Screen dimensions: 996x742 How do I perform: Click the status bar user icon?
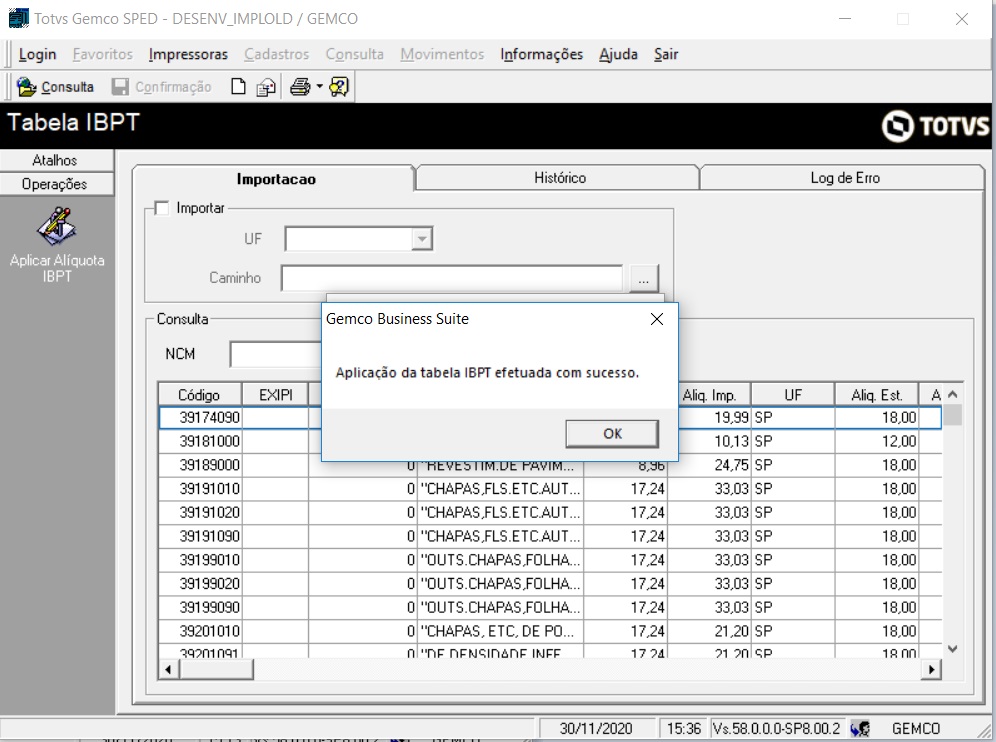[860, 728]
